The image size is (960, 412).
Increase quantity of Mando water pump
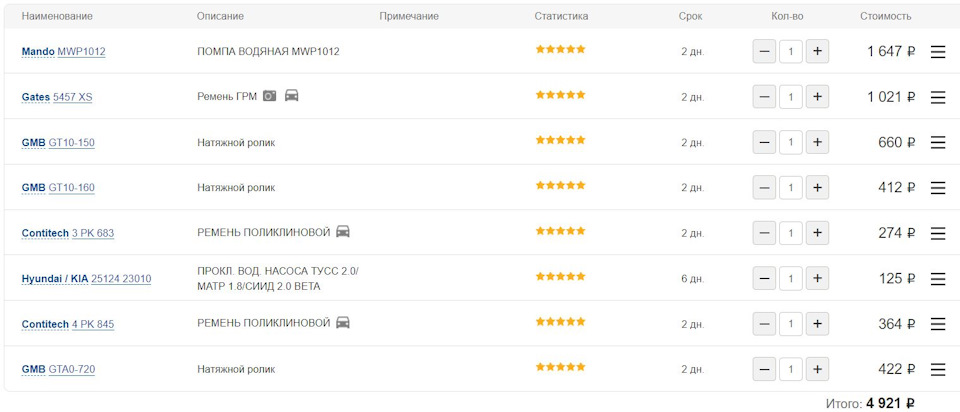pos(817,51)
